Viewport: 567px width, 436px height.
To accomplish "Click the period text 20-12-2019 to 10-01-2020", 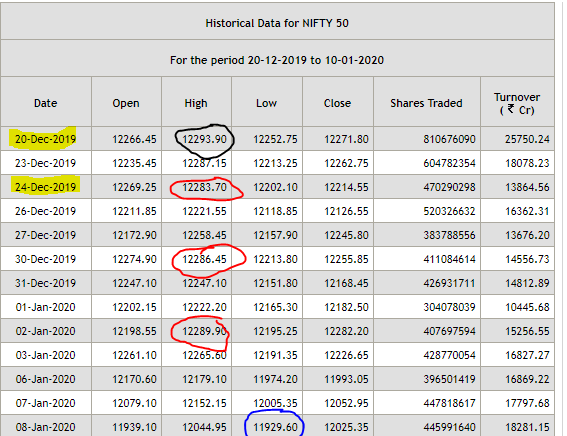I will pyautogui.click(x=316, y=60).
